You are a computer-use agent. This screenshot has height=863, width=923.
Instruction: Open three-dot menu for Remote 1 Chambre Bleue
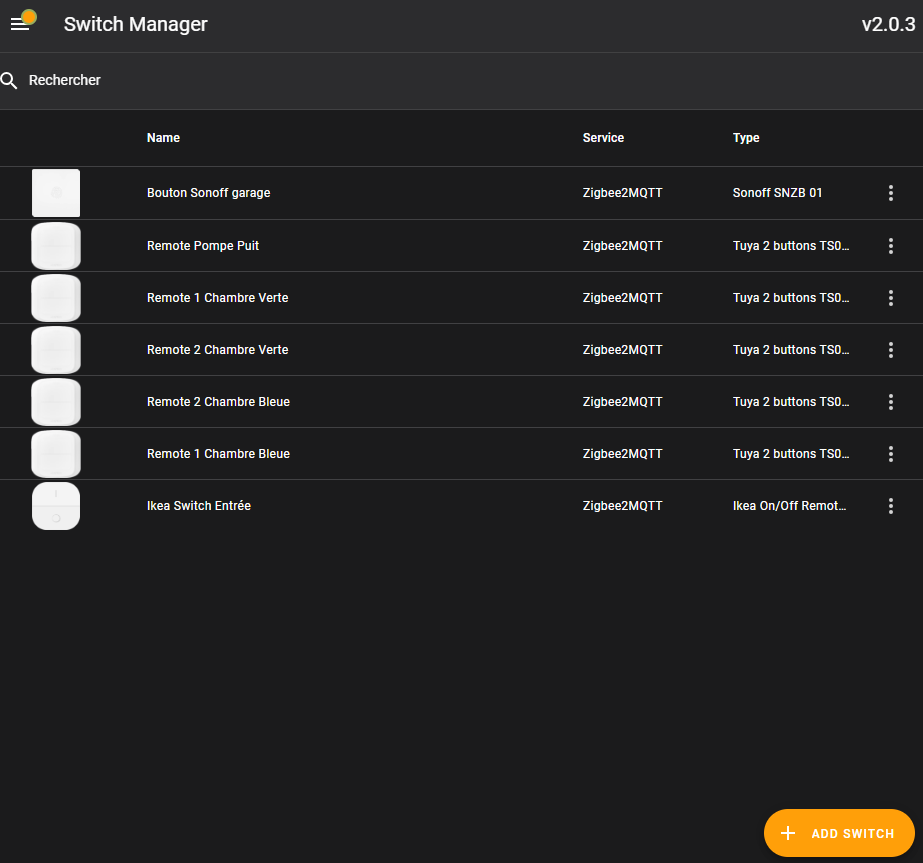tap(890, 454)
